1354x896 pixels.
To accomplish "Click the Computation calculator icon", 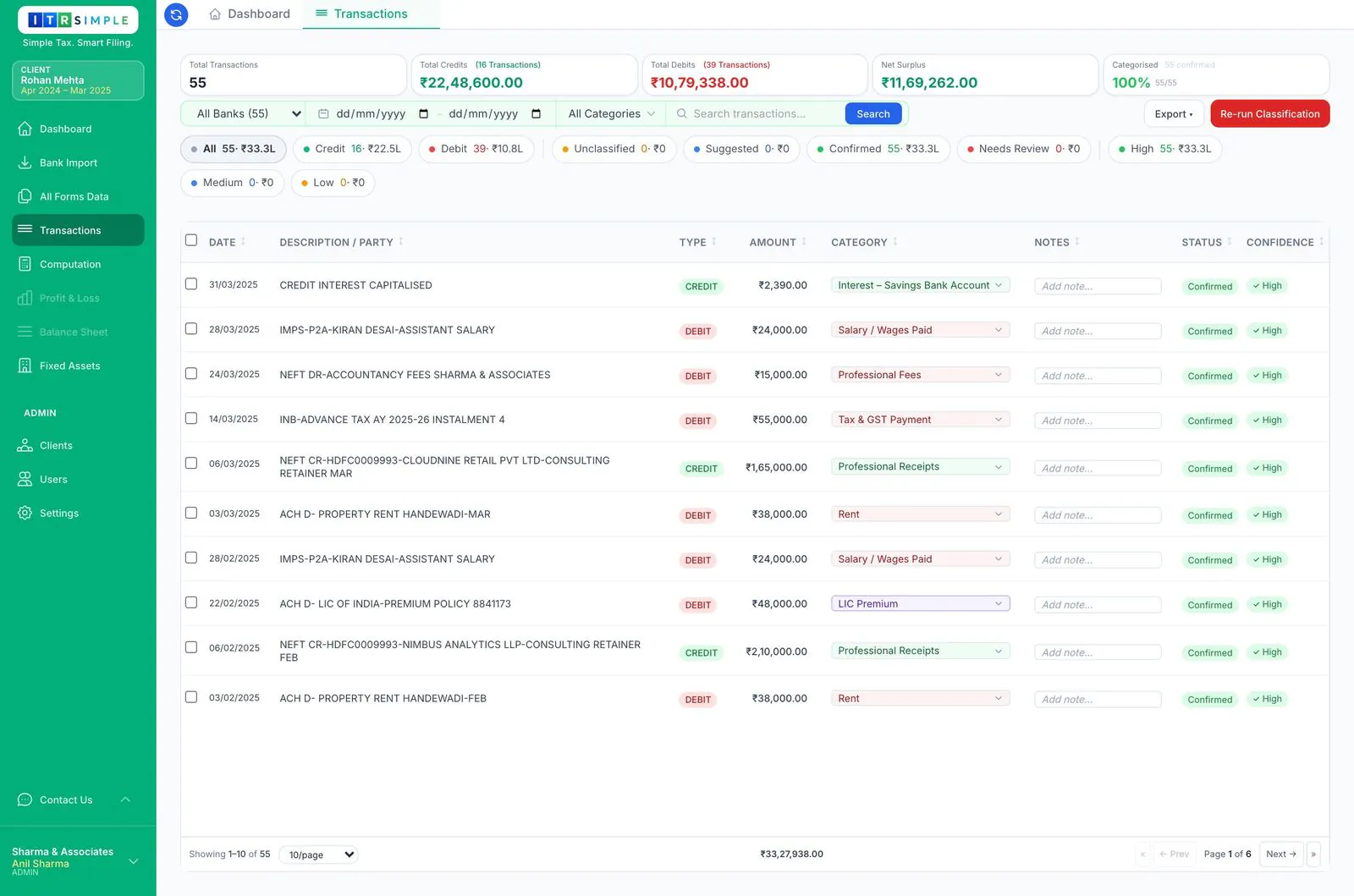I will [x=25, y=264].
